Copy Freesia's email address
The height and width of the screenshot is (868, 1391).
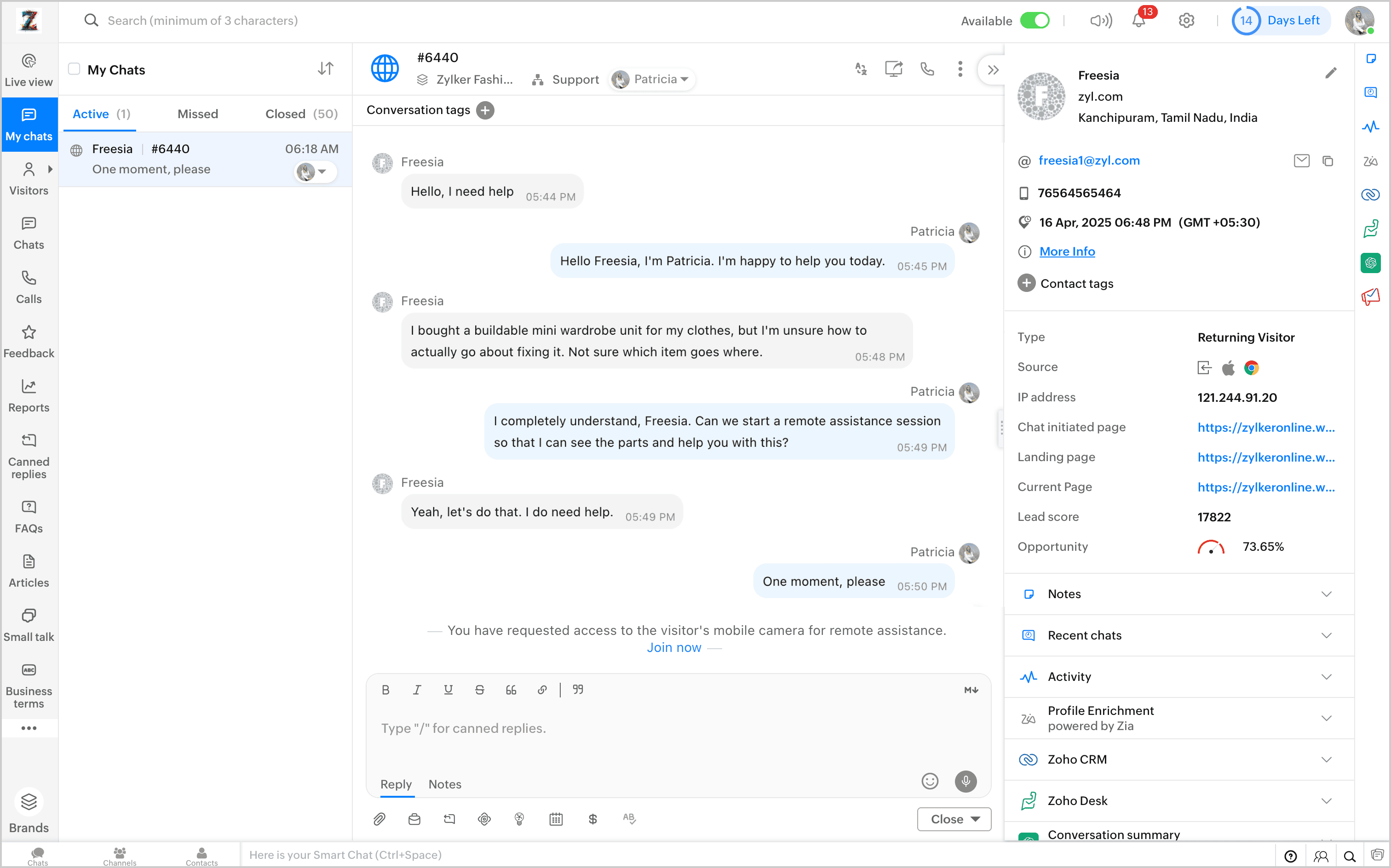(1327, 161)
